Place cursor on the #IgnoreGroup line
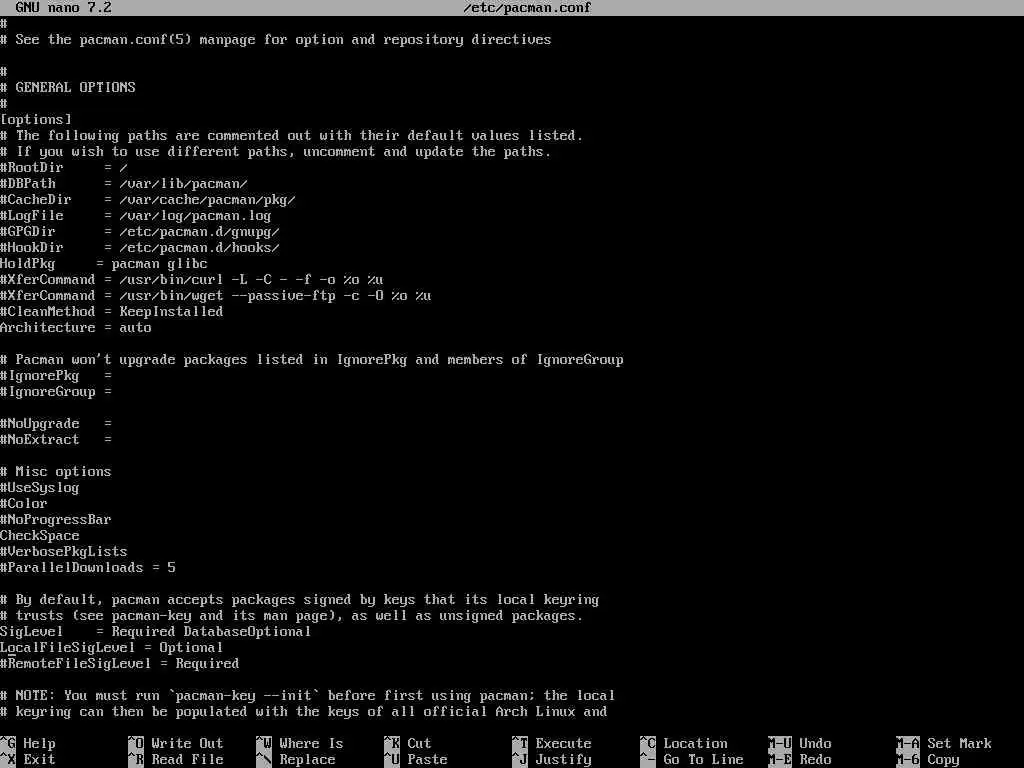 pos(56,392)
